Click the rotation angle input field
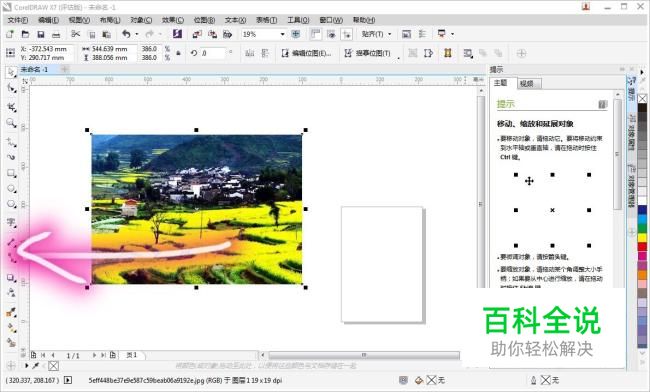Viewport: 650px width, 392px height. click(212, 53)
